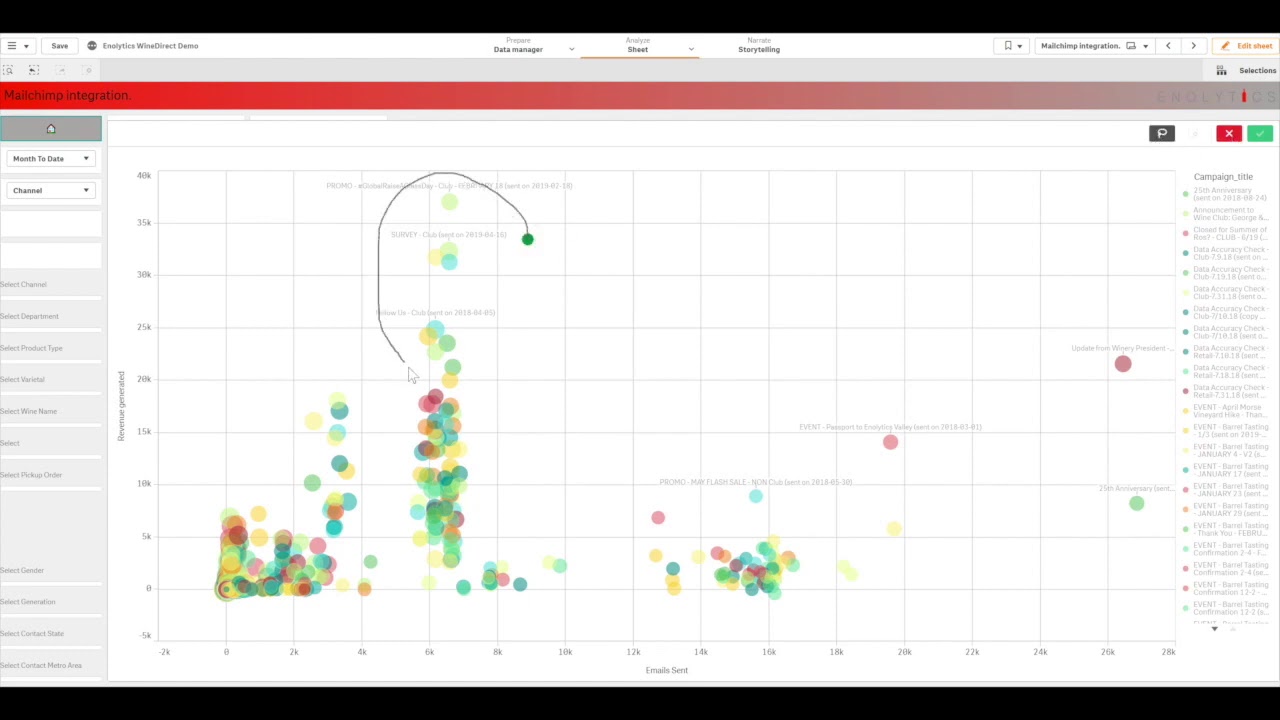This screenshot has width=1280, height=720.
Task: Expand the Sheet dropdown arrow
Action: tap(690, 49)
